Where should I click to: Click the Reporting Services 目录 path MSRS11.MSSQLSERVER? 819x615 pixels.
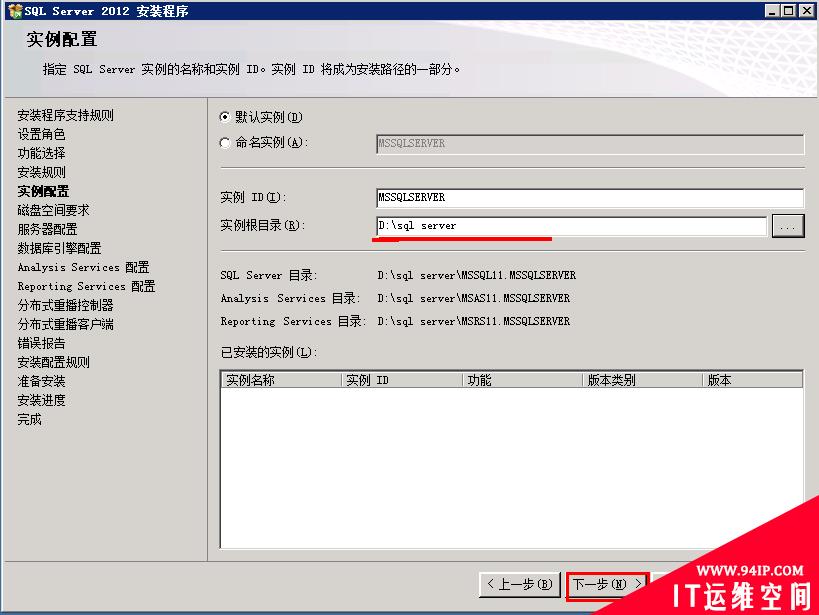[x=473, y=321]
